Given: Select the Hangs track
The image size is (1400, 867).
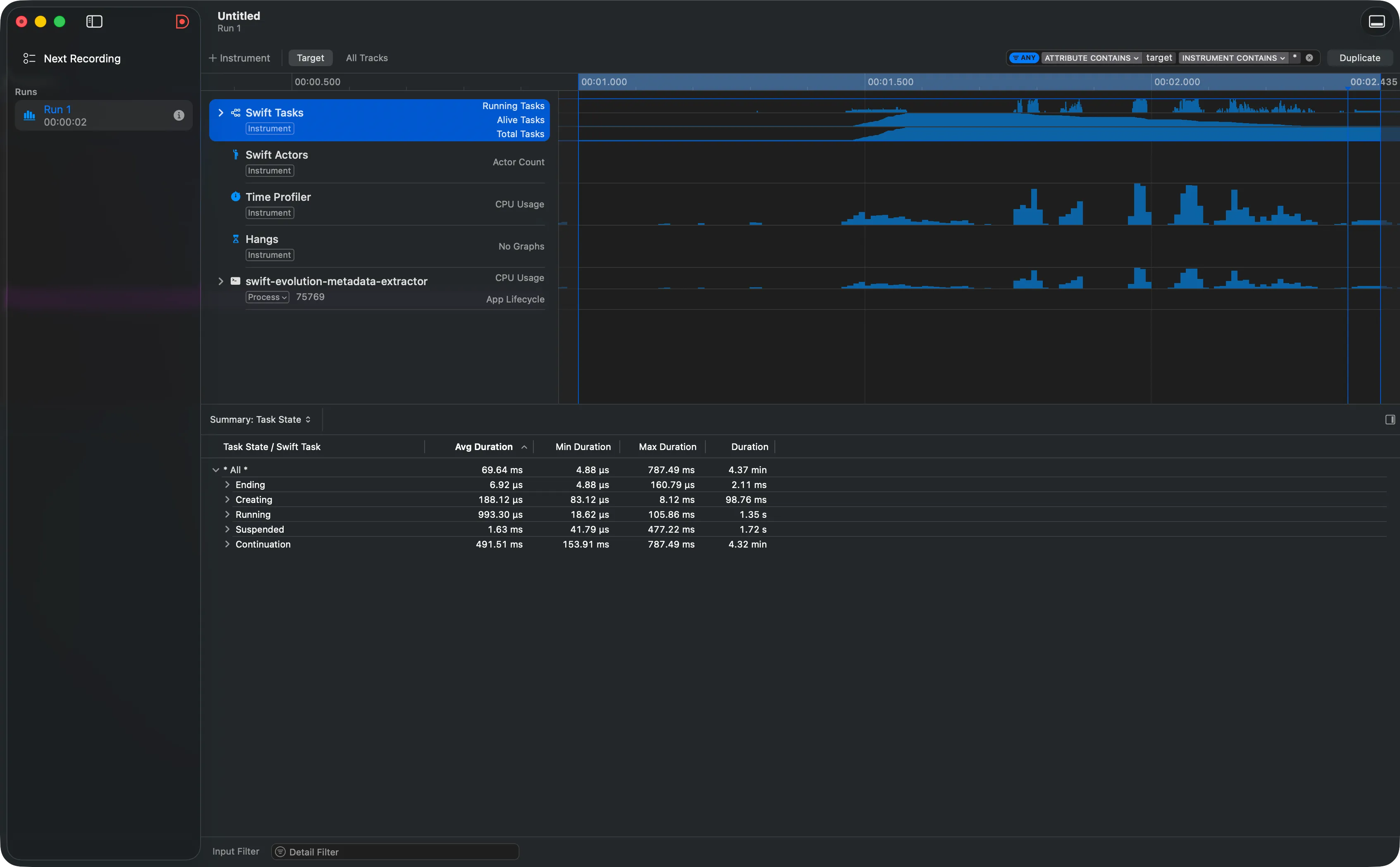Looking at the screenshot, I should (x=379, y=247).
